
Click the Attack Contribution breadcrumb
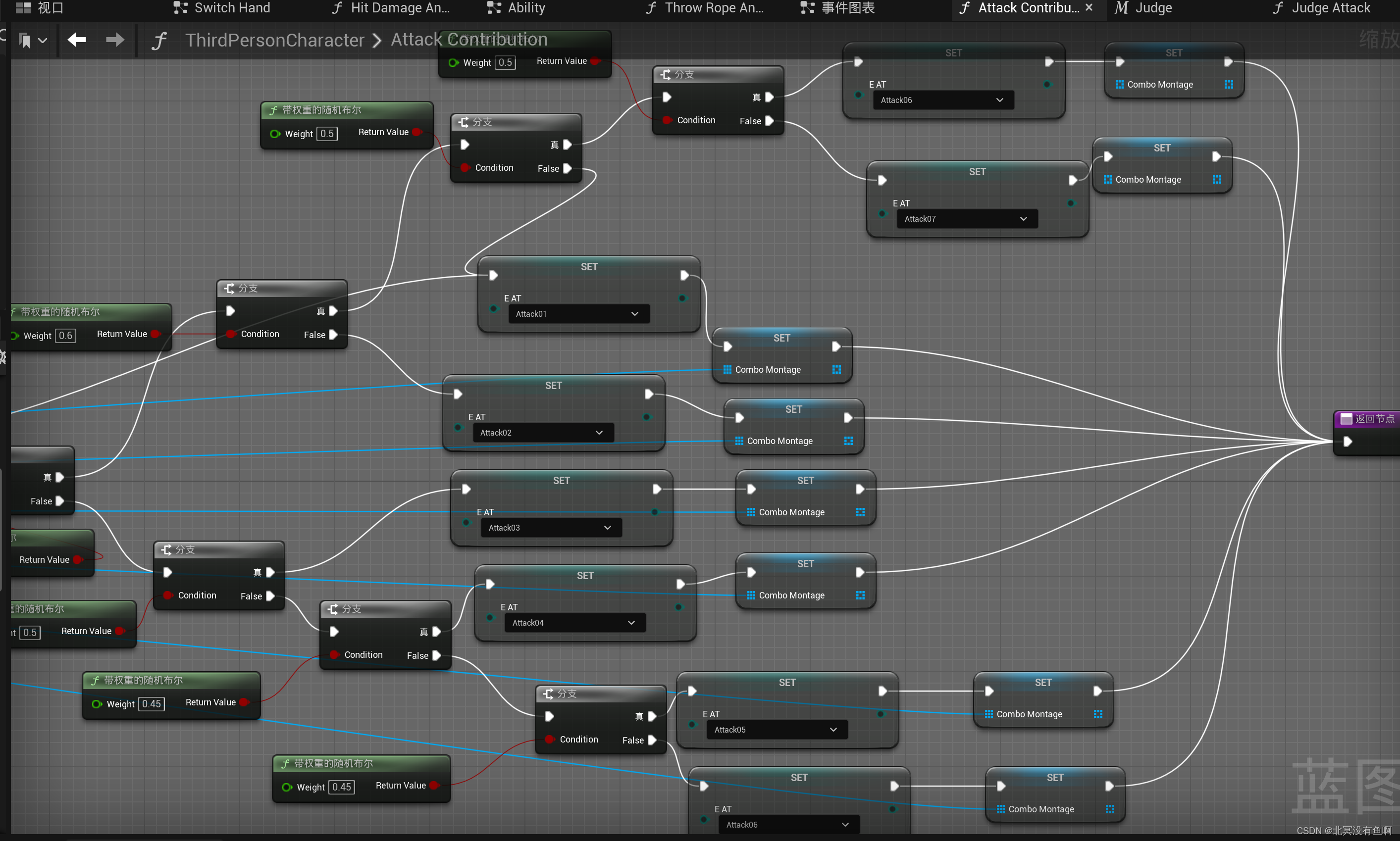(x=469, y=40)
